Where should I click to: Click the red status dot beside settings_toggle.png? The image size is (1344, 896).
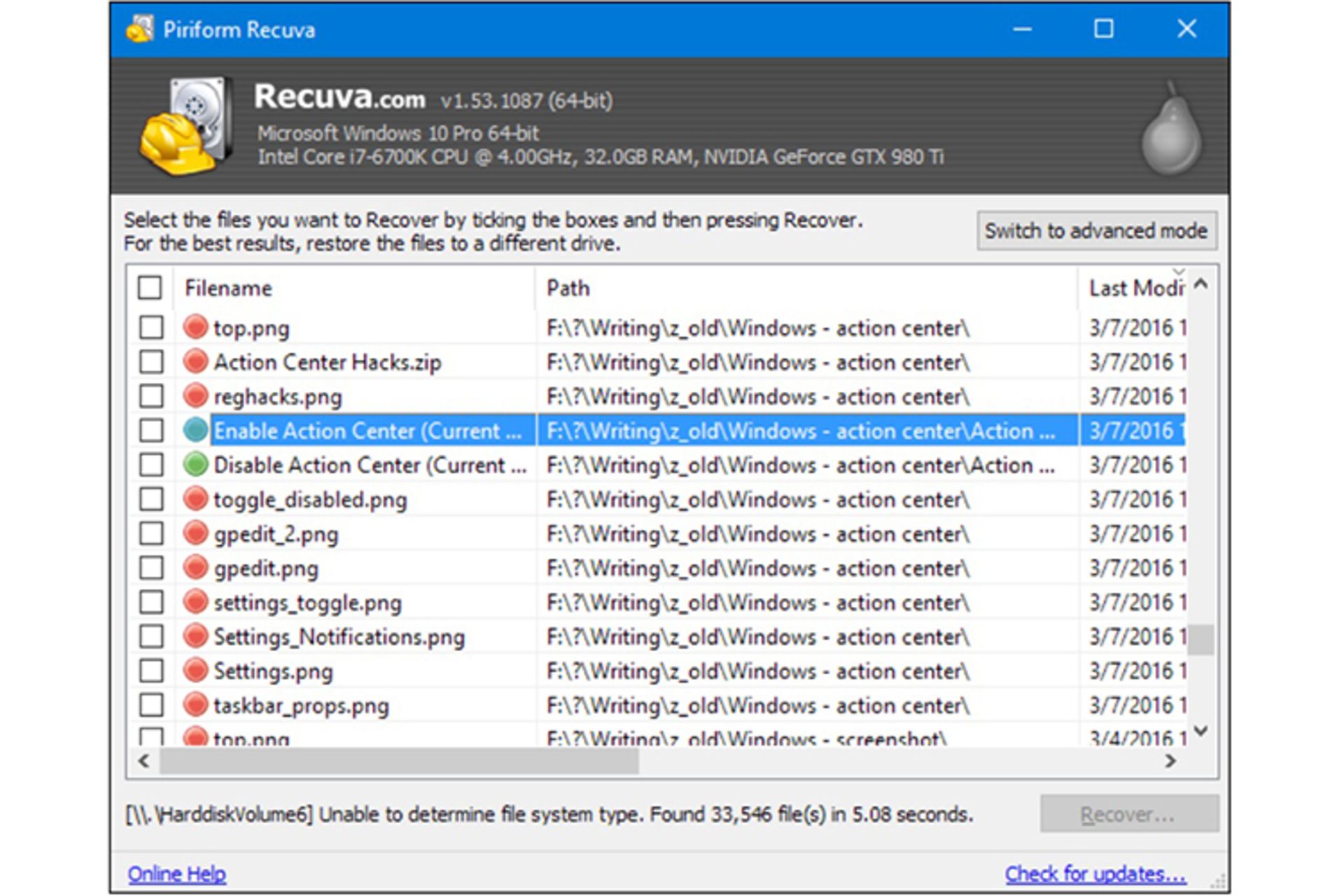tap(195, 601)
